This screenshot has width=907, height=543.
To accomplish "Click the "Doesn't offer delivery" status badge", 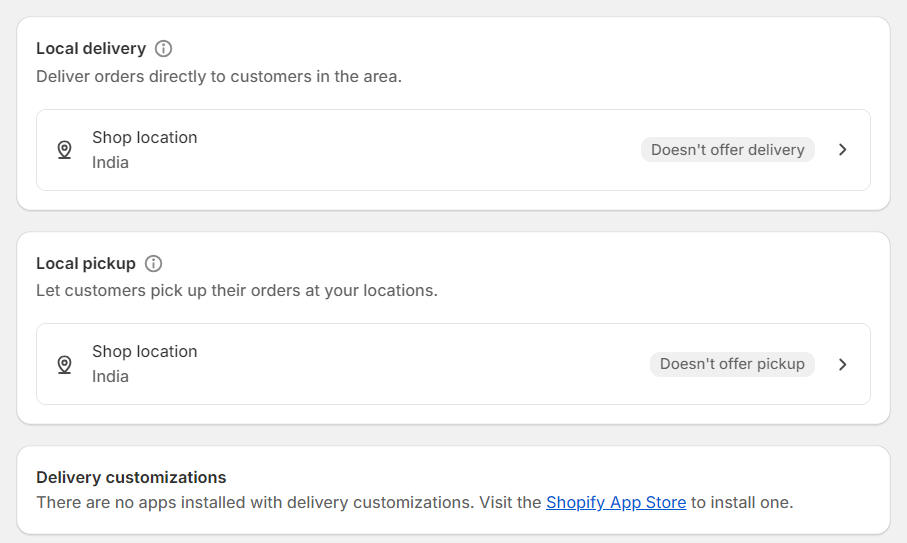I will pos(728,150).
